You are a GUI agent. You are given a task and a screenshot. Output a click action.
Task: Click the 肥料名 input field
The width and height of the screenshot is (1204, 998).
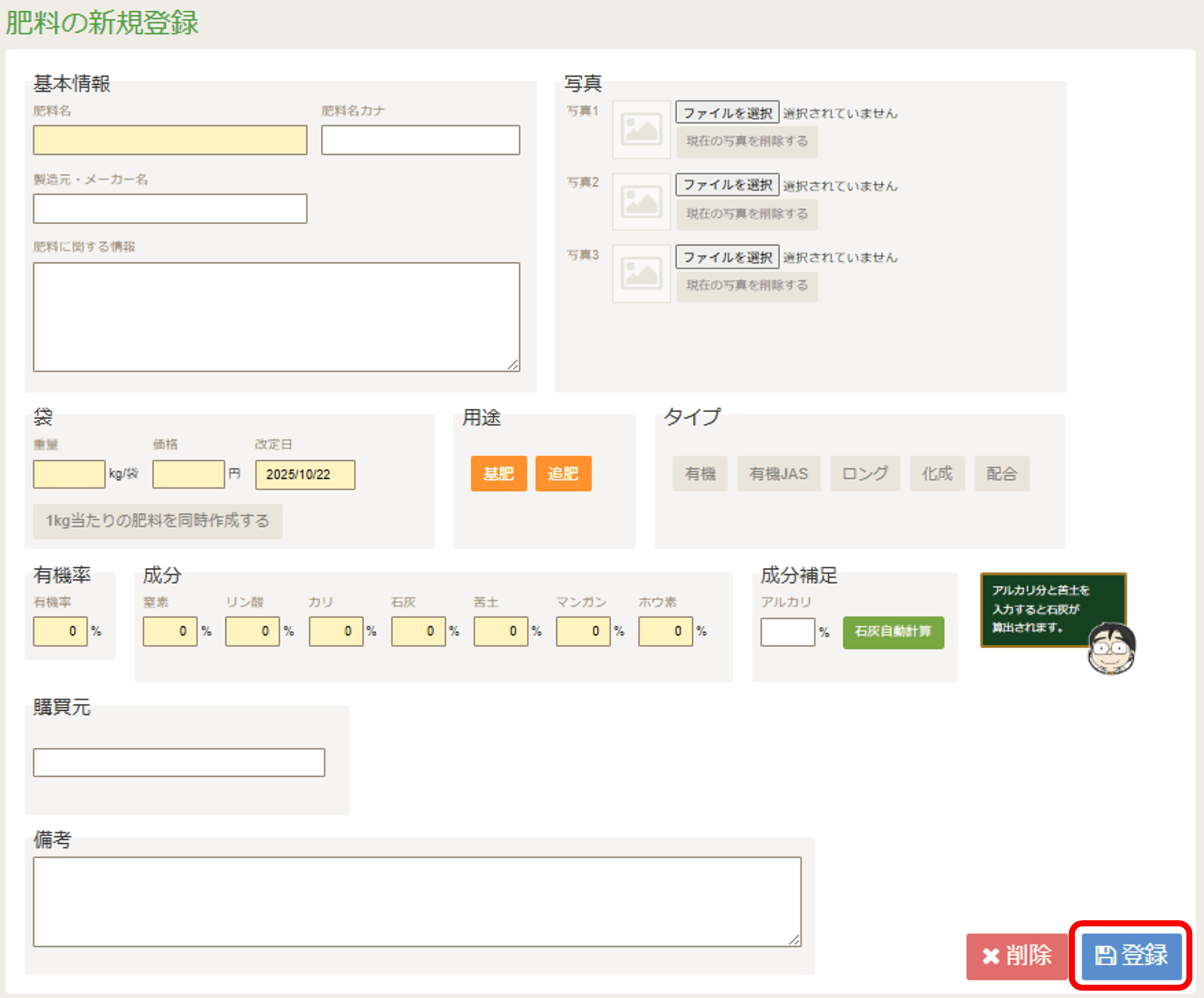(x=170, y=141)
